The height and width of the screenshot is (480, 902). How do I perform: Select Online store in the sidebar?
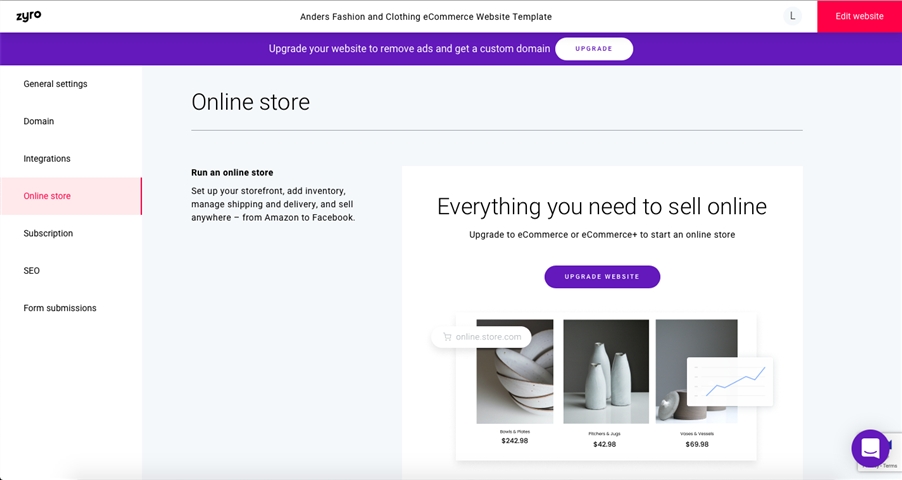click(x=47, y=196)
